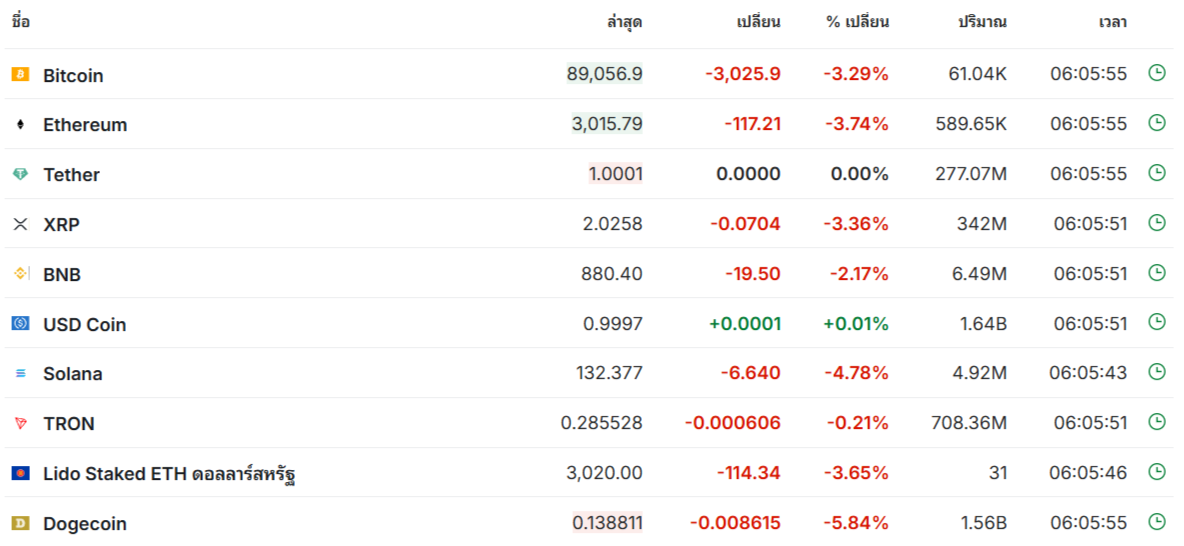Click the clock icon in Bitcoin row
The image size is (1184, 546).
(x=1157, y=73)
